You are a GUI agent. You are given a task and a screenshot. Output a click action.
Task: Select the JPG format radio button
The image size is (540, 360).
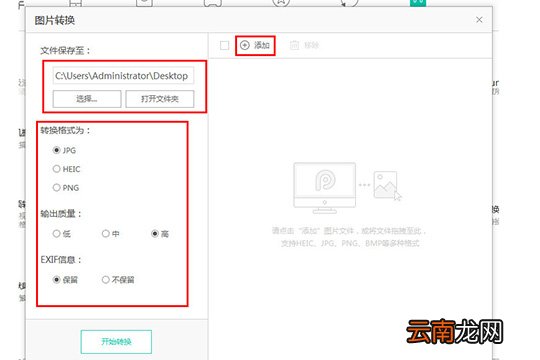point(56,150)
